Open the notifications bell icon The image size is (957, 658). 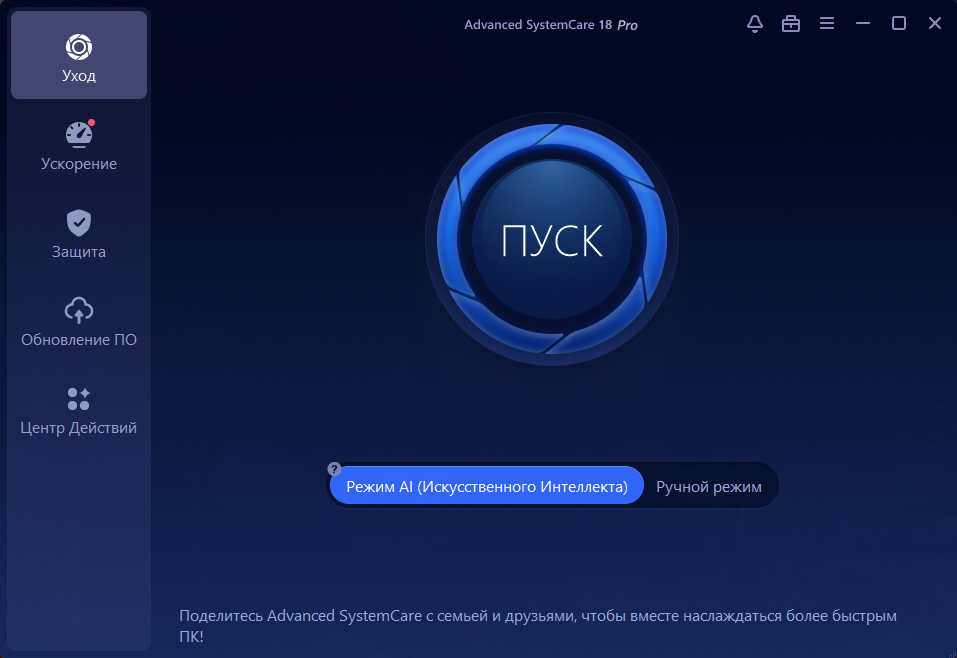(x=755, y=24)
